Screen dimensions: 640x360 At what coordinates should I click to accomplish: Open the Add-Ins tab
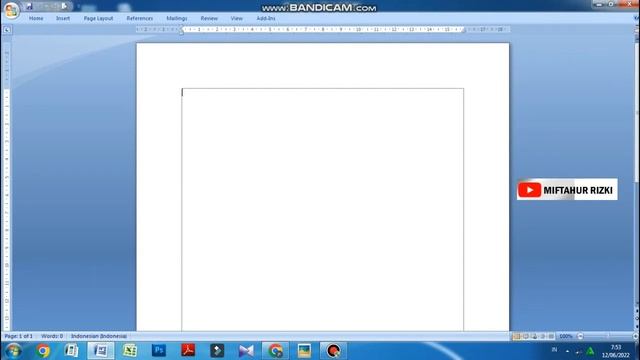point(266,18)
